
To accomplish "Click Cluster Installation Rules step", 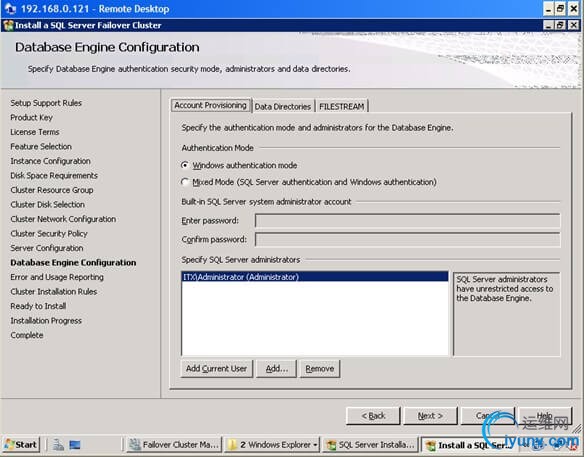I will [x=54, y=292].
